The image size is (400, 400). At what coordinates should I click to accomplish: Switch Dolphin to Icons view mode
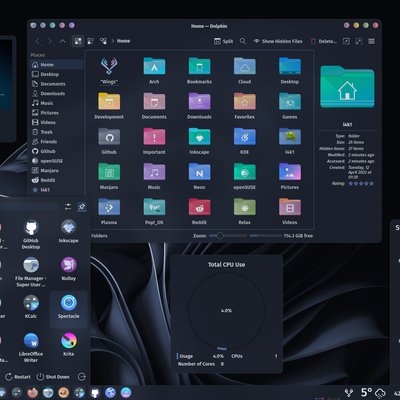point(78,41)
